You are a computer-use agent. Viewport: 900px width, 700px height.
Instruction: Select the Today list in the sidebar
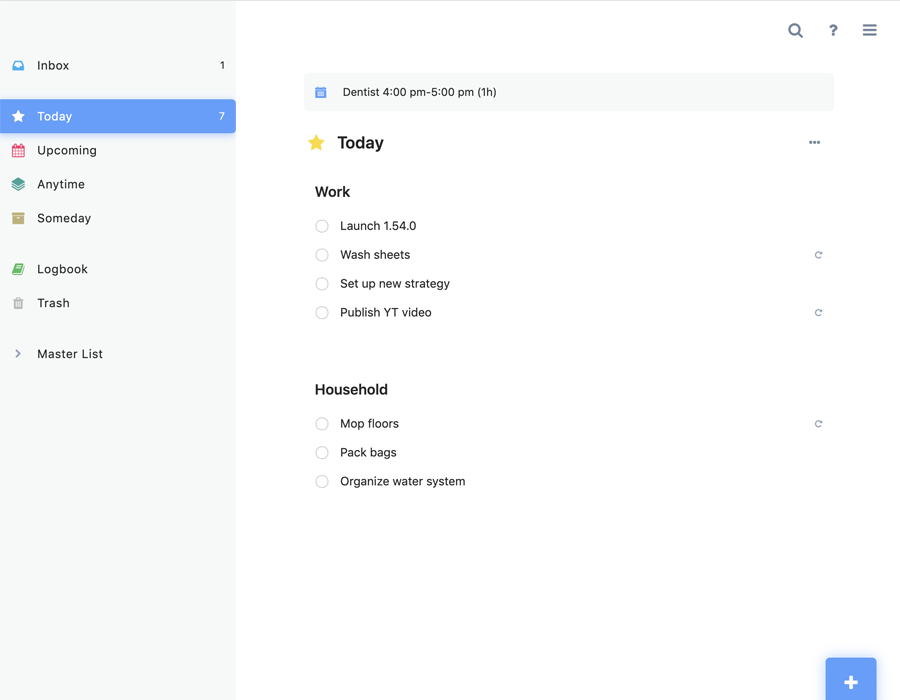tap(53, 116)
